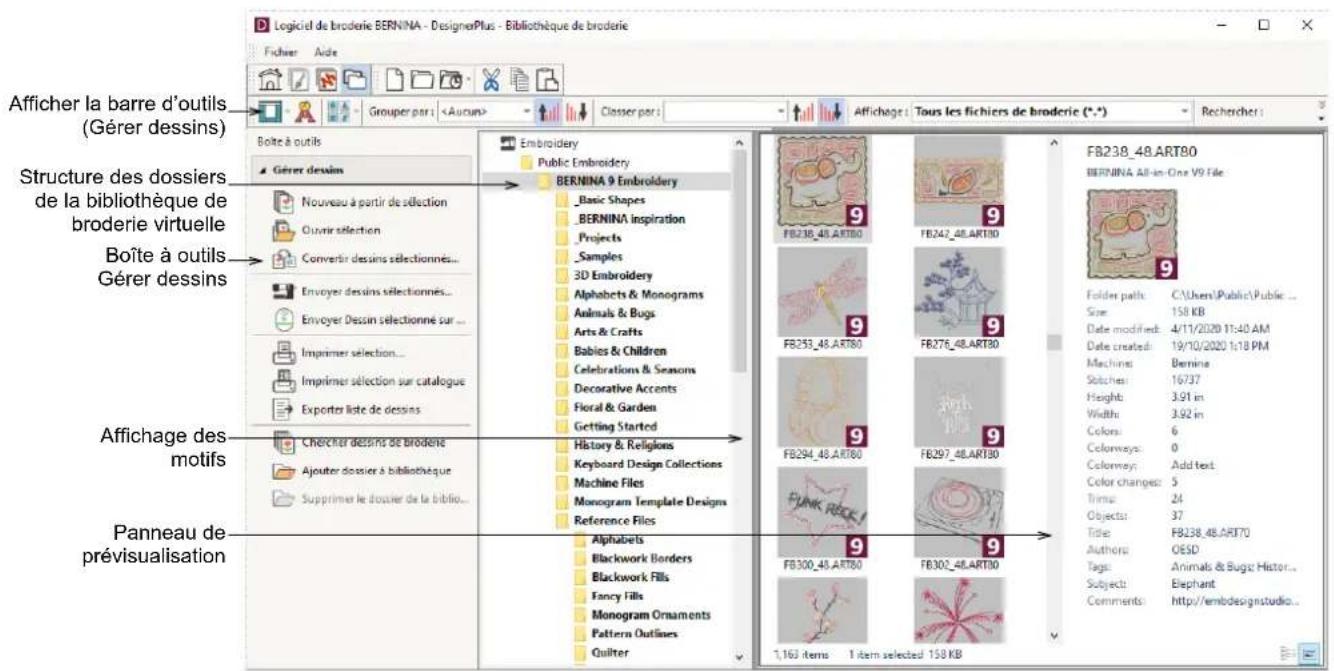Click the open folder toolbar icon
The height and width of the screenshot is (671, 1334).
pos(421,80)
